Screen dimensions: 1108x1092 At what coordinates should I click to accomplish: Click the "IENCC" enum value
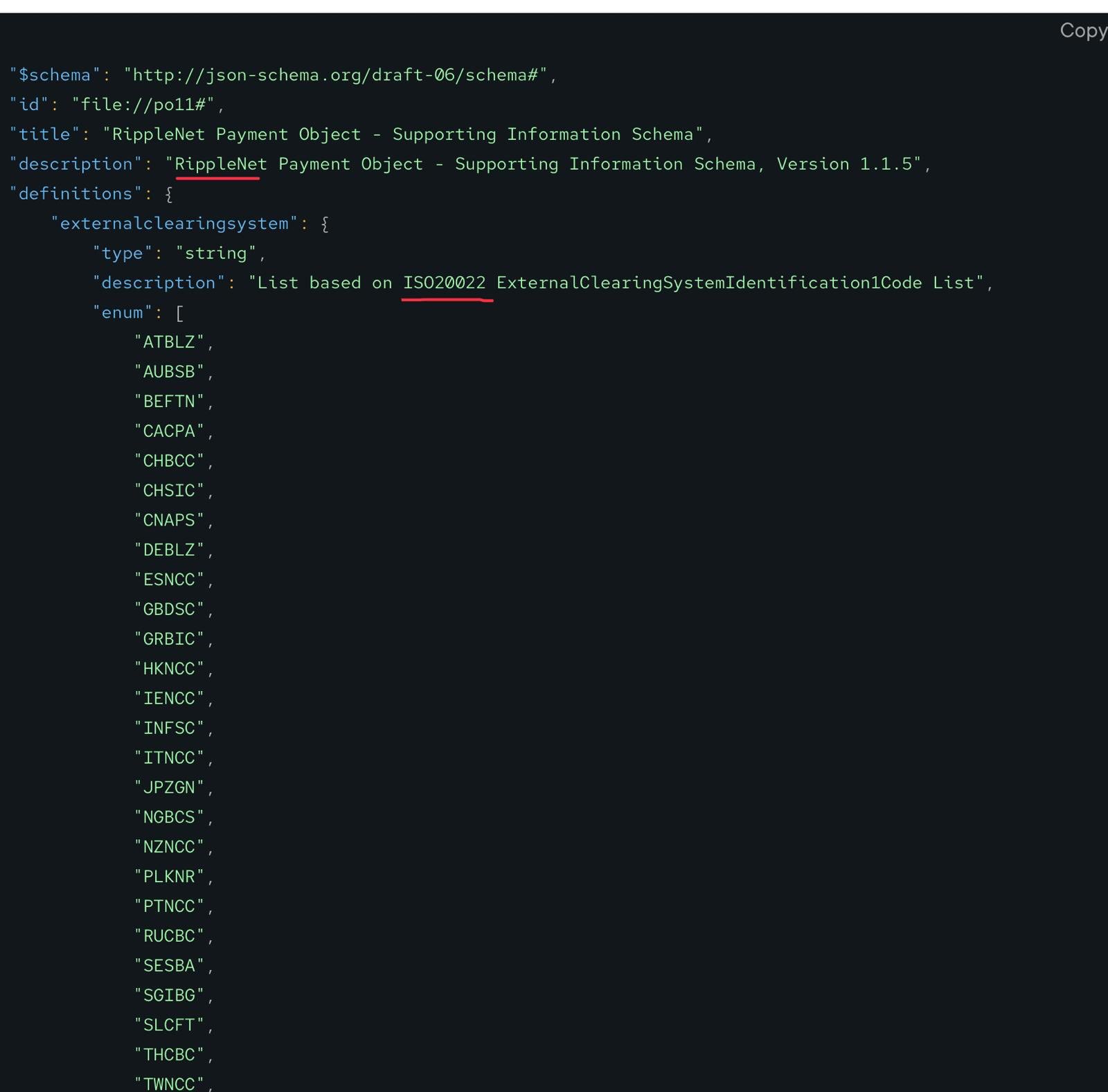[170, 699]
